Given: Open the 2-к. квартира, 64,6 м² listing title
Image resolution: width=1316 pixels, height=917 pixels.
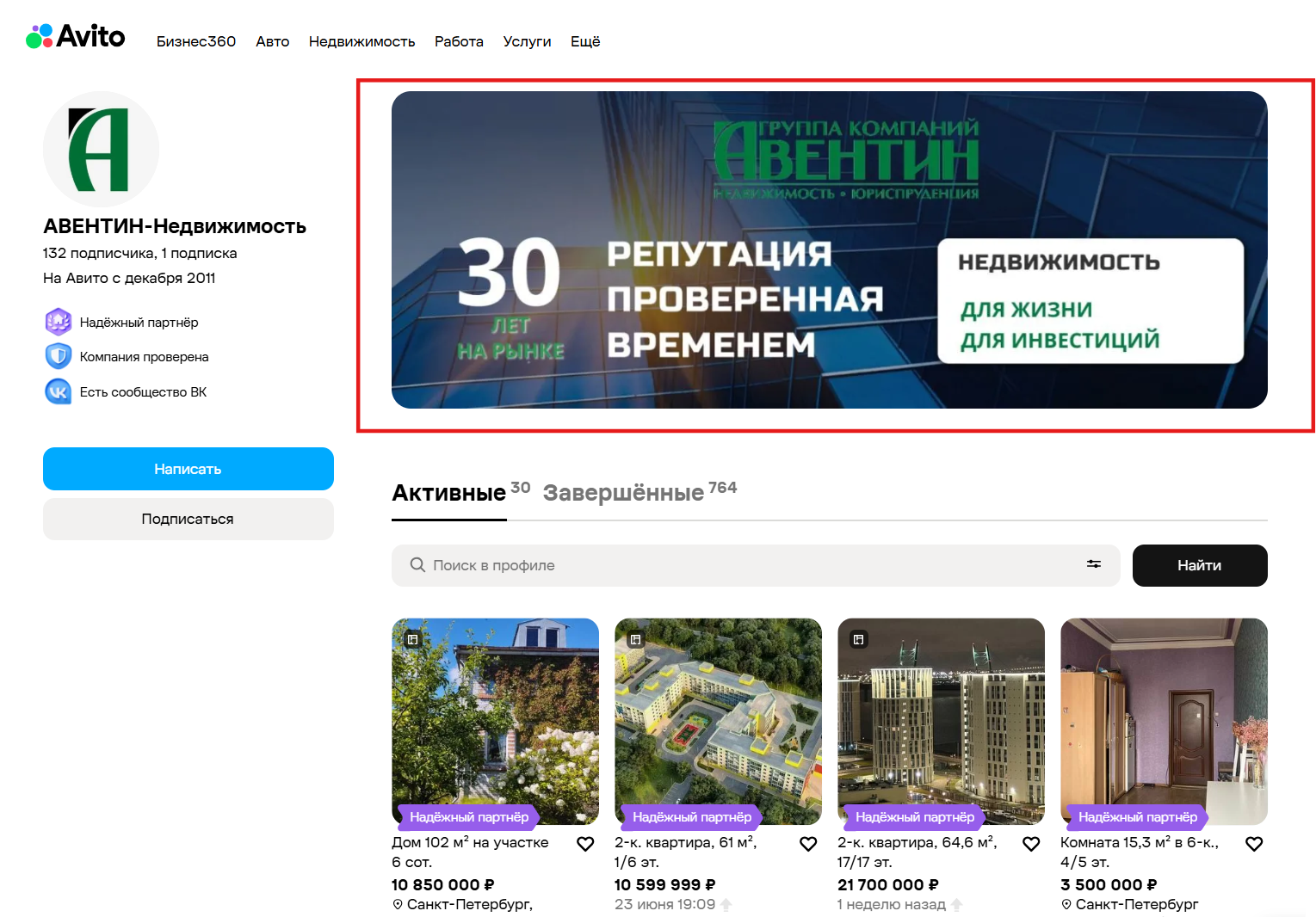Looking at the screenshot, I should coord(917,852).
